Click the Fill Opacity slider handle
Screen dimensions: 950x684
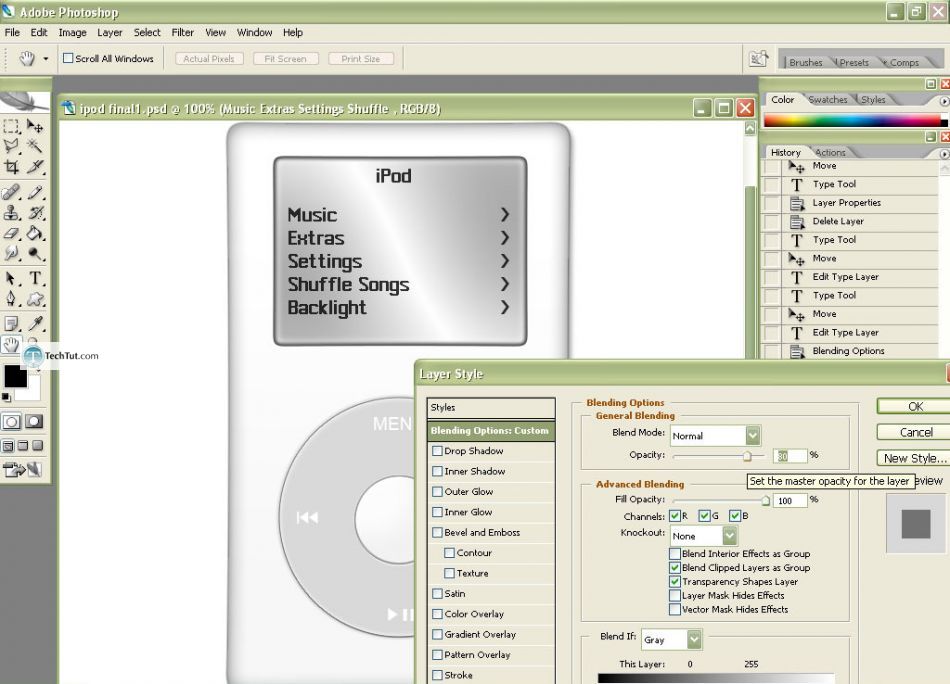tap(766, 500)
